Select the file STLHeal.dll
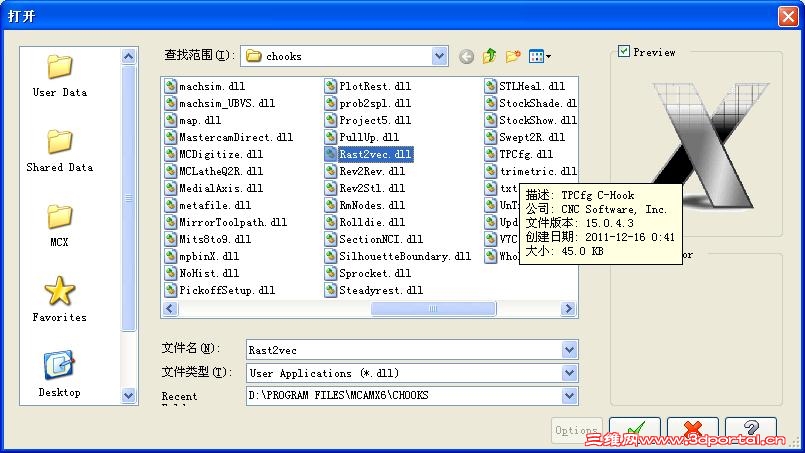Viewport: 805px width, 453px height. click(525, 86)
